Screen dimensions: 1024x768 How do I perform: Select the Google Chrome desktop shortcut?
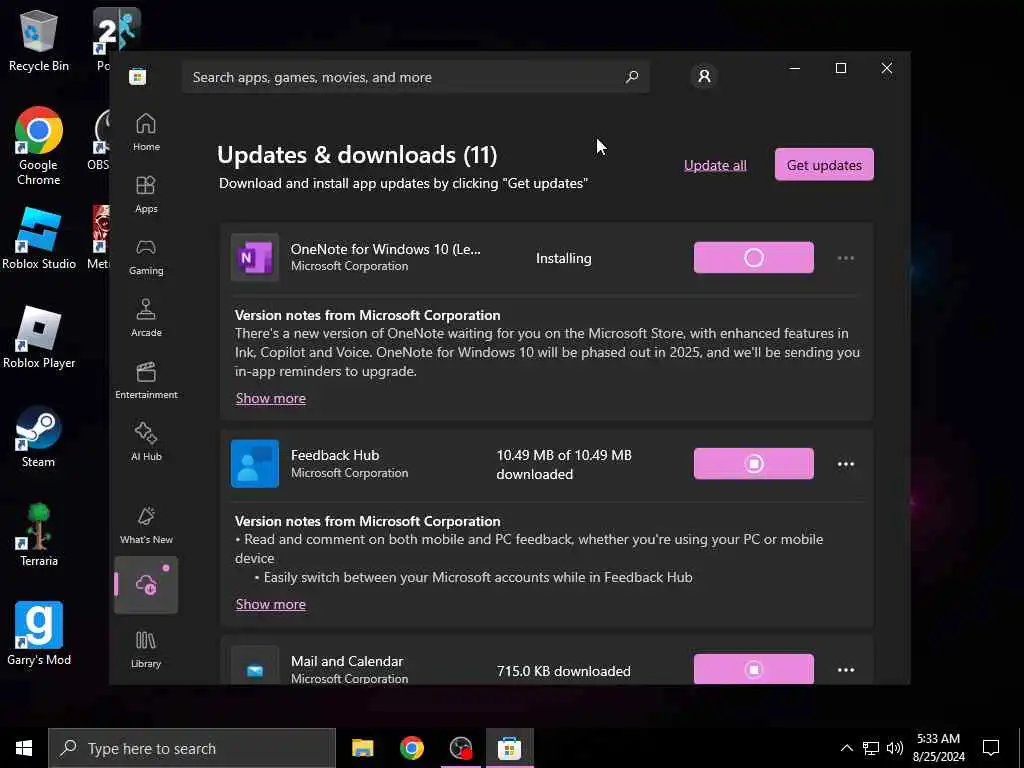tap(39, 146)
